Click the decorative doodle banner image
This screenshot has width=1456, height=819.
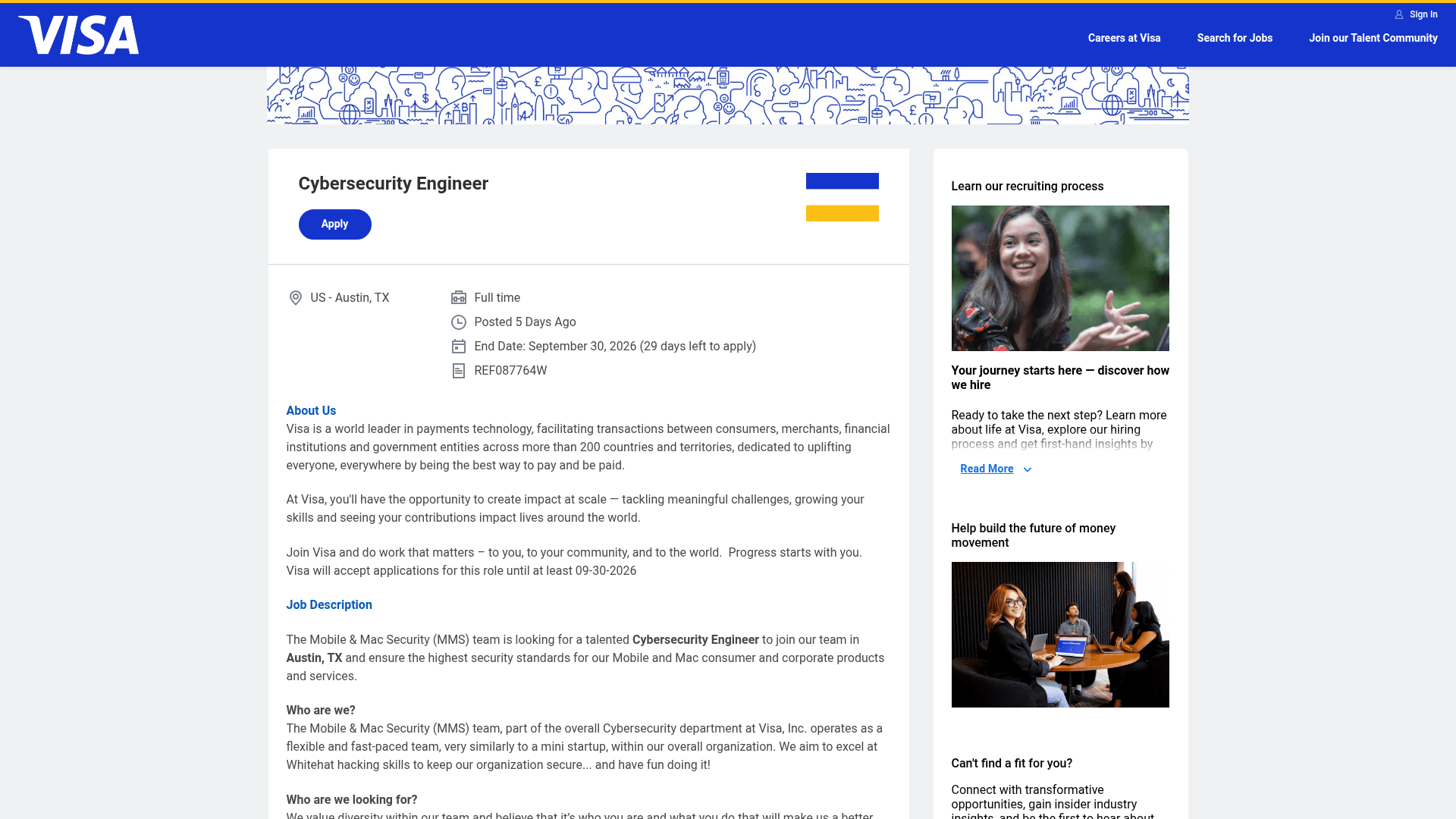pos(728,96)
